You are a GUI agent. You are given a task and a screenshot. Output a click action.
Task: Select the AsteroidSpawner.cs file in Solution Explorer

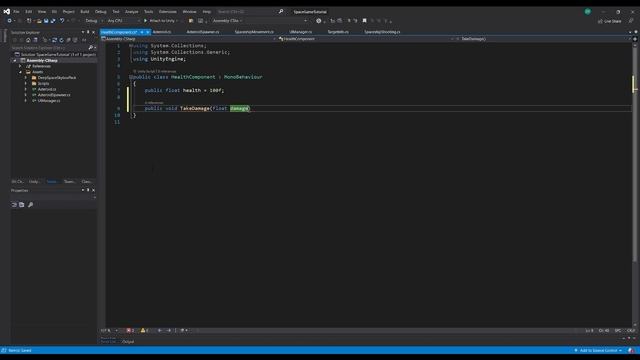54,95
